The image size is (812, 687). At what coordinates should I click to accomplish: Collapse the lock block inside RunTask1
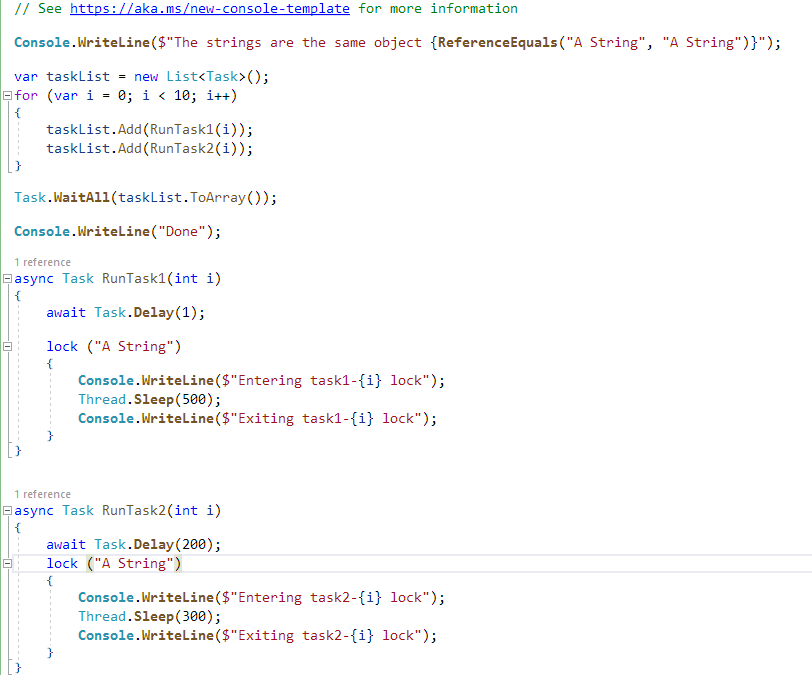[7, 346]
